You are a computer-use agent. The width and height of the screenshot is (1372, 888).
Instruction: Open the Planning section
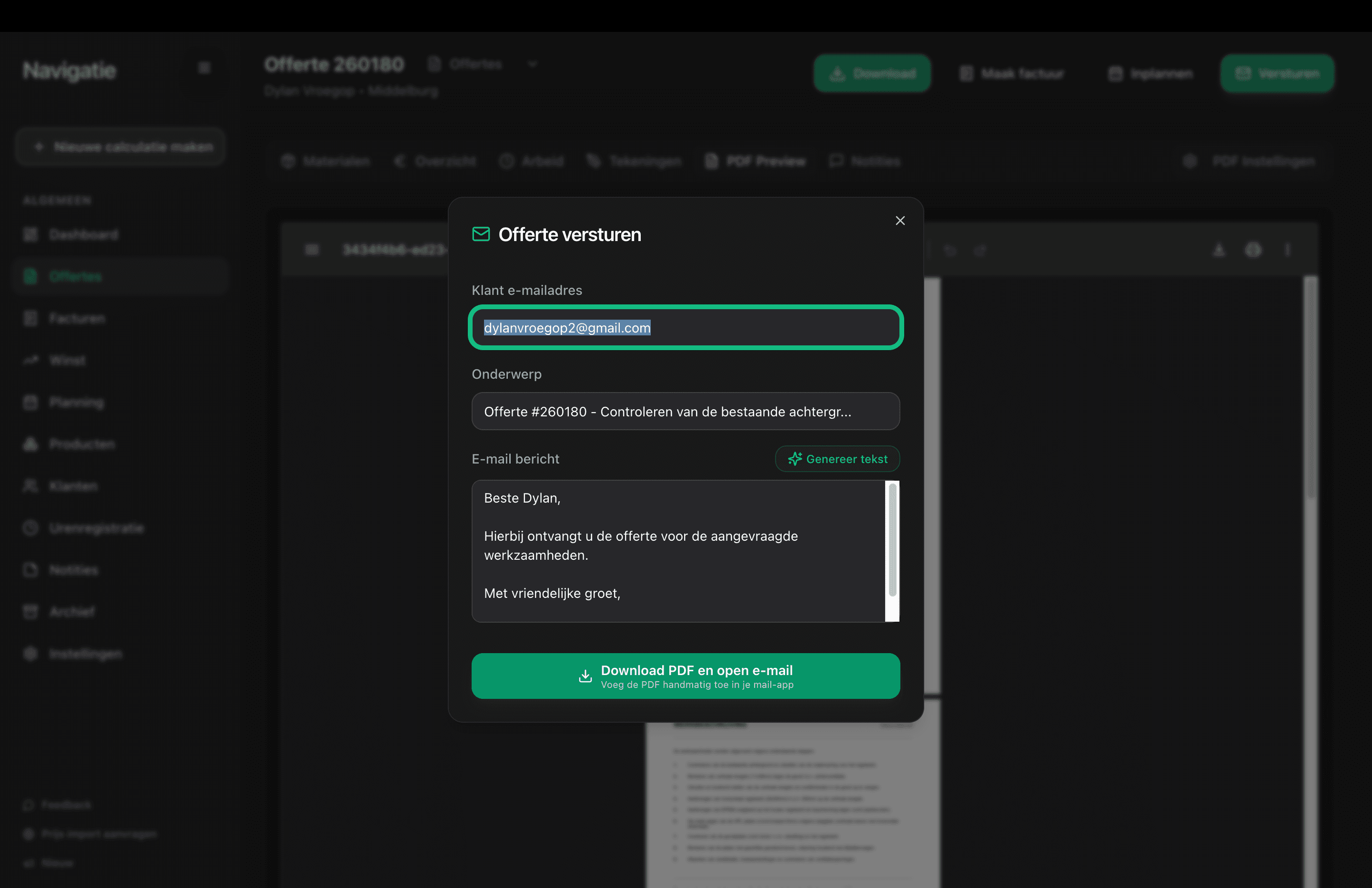(x=76, y=402)
